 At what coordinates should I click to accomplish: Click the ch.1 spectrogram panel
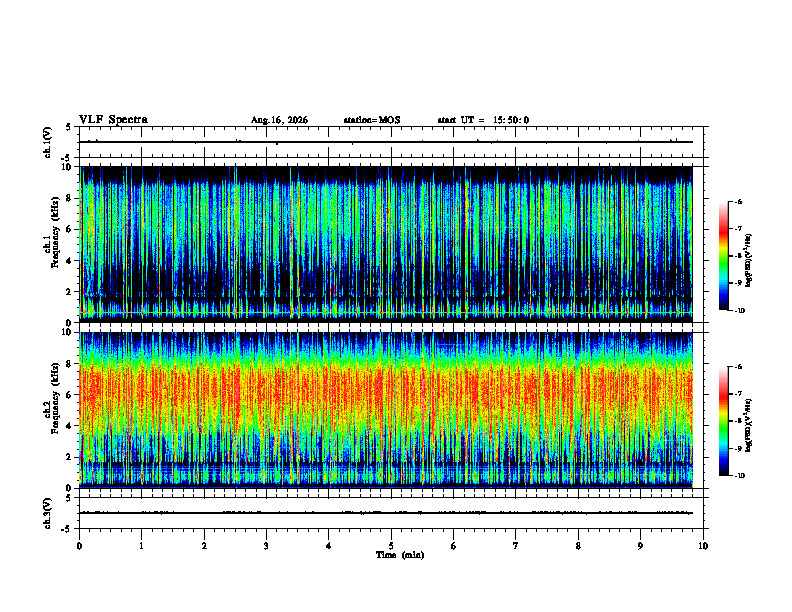[386, 244]
